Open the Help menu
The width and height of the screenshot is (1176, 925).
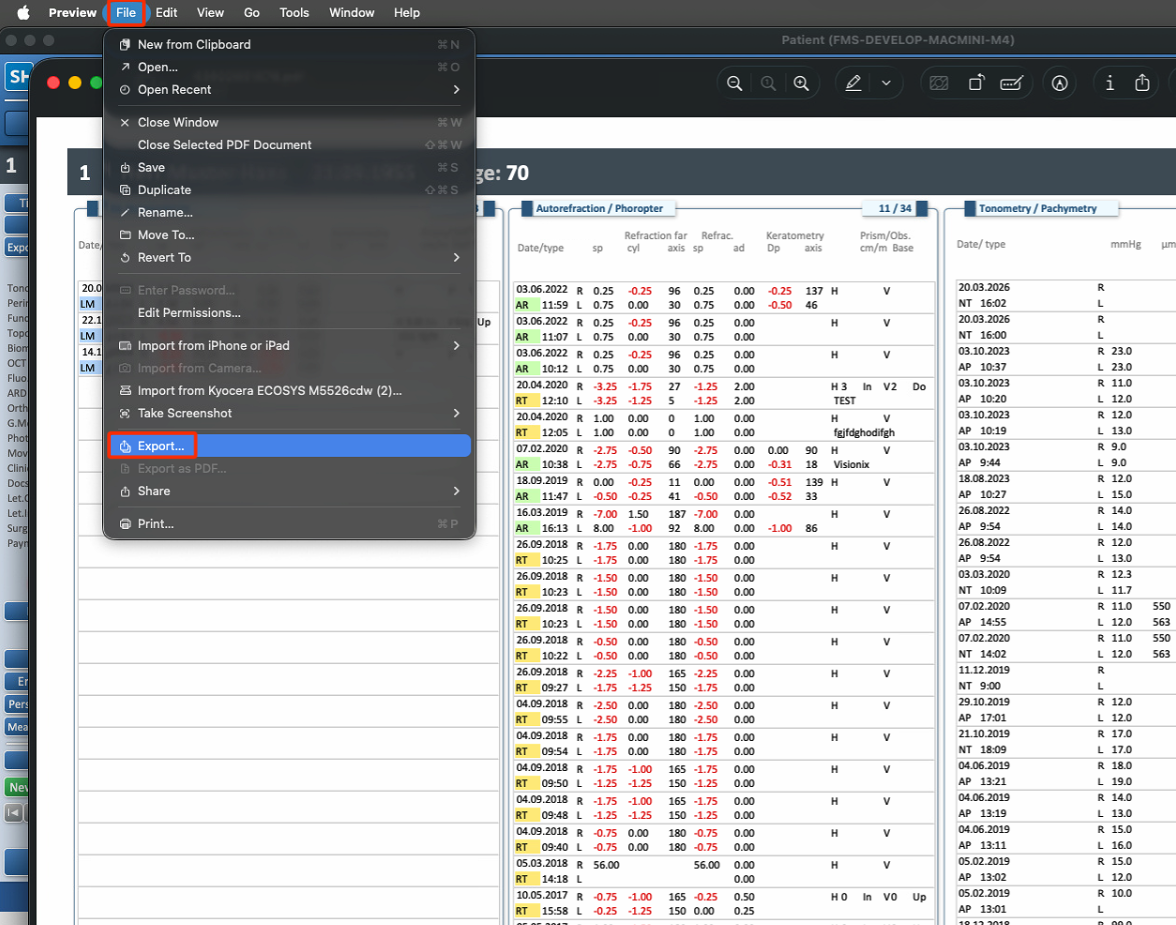406,13
